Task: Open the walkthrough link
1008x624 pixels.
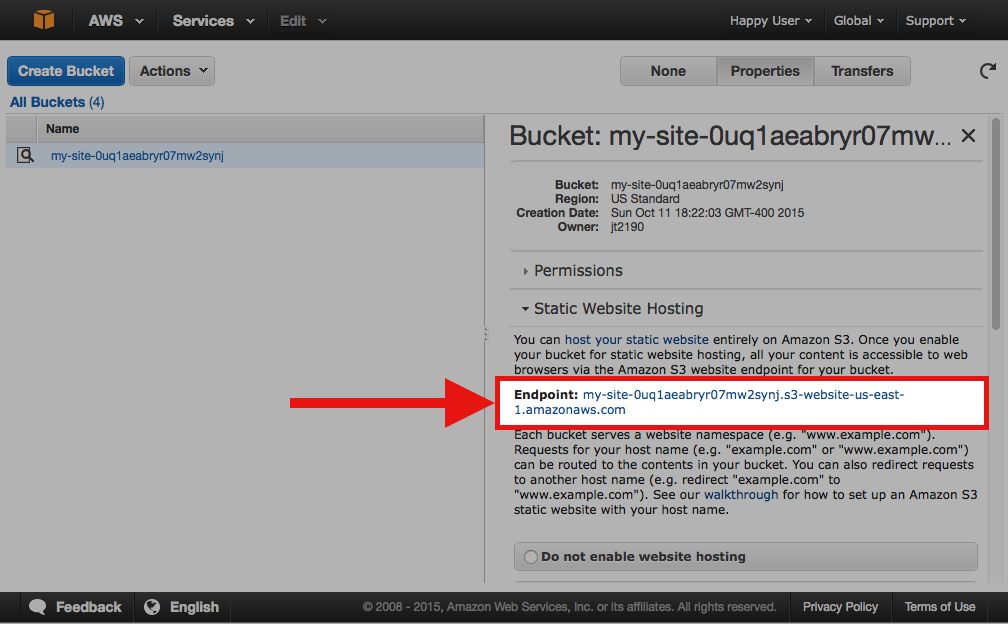Action: [741, 495]
